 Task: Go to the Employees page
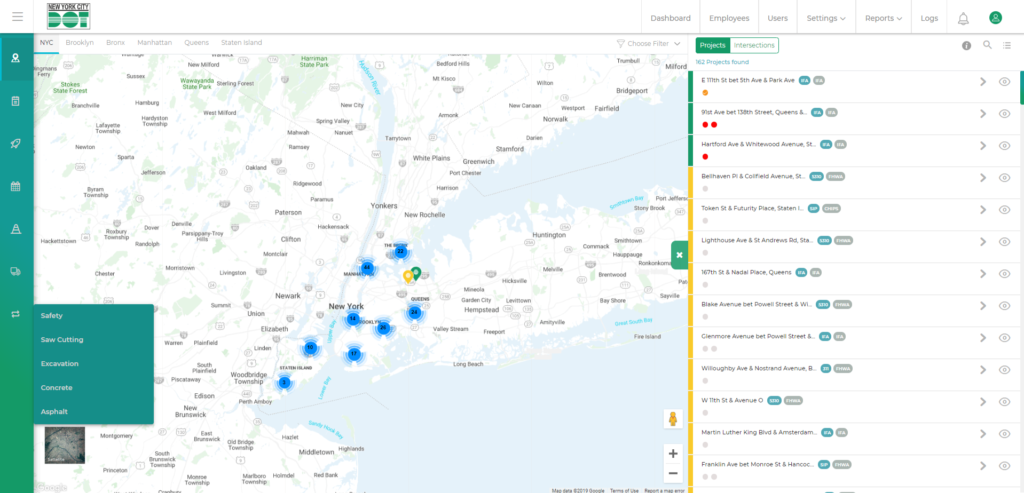click(729, 18)
